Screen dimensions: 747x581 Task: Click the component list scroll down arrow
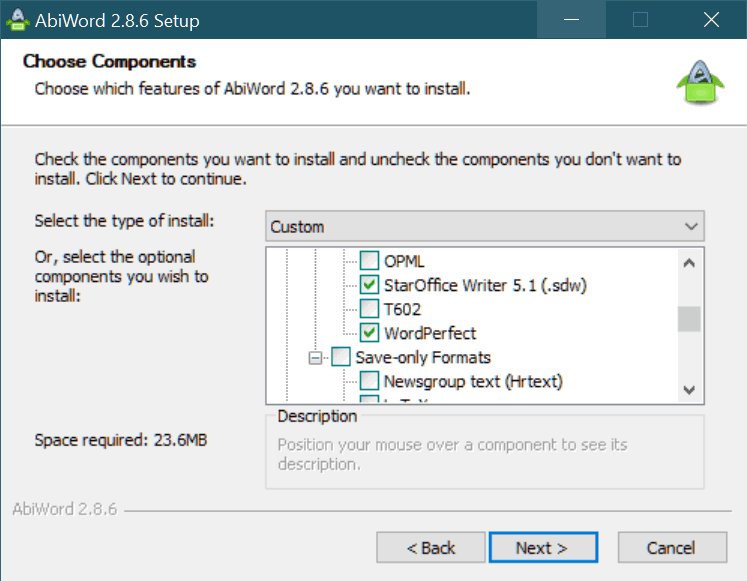689,390
